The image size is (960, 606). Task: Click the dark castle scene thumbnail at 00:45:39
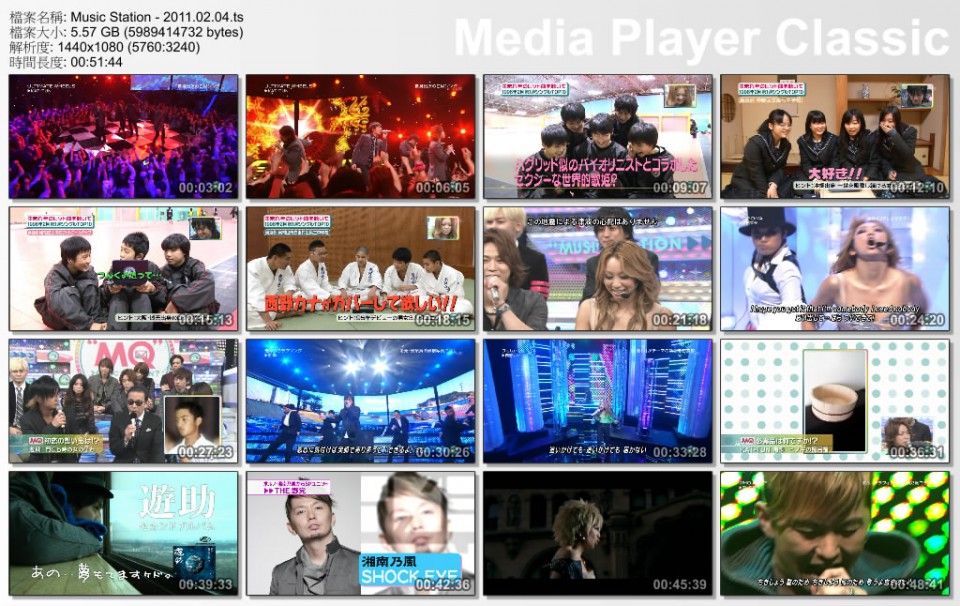[597, 532]
